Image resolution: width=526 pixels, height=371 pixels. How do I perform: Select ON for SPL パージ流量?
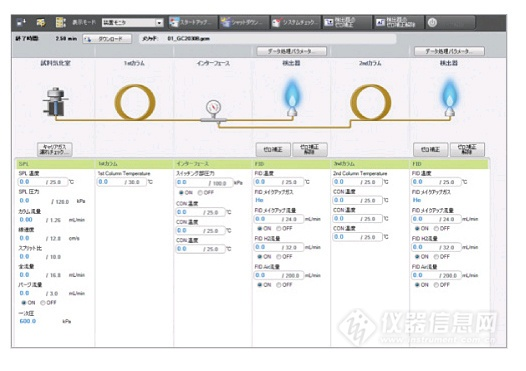[24, 303]
